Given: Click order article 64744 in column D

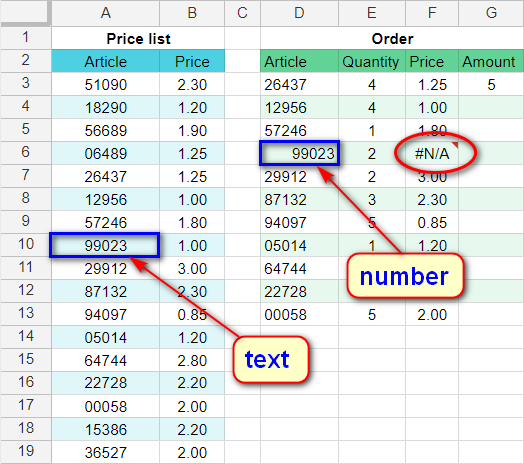Looking at the screenshot, I should (x=299, y=268).
